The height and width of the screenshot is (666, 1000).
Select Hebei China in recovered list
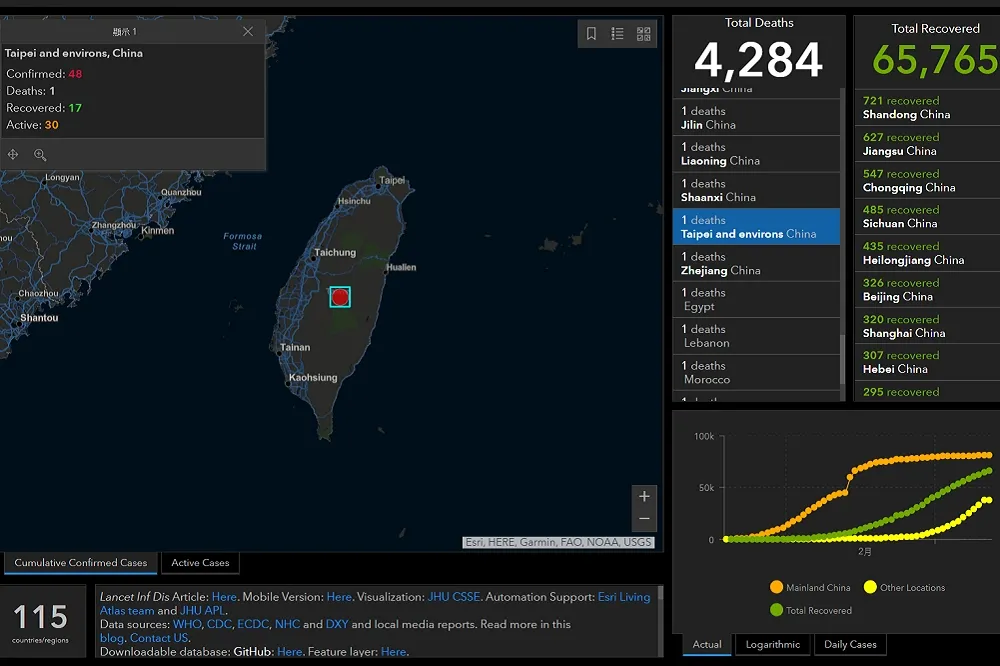pyautogui.click(x=927, y=362)
